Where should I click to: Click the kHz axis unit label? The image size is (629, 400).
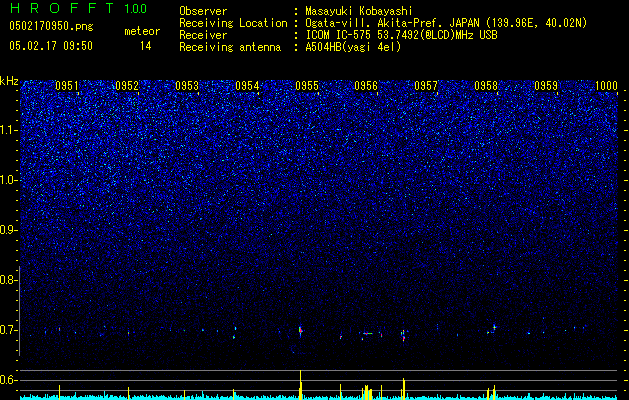pyautogui.click(x=9, y=81)
